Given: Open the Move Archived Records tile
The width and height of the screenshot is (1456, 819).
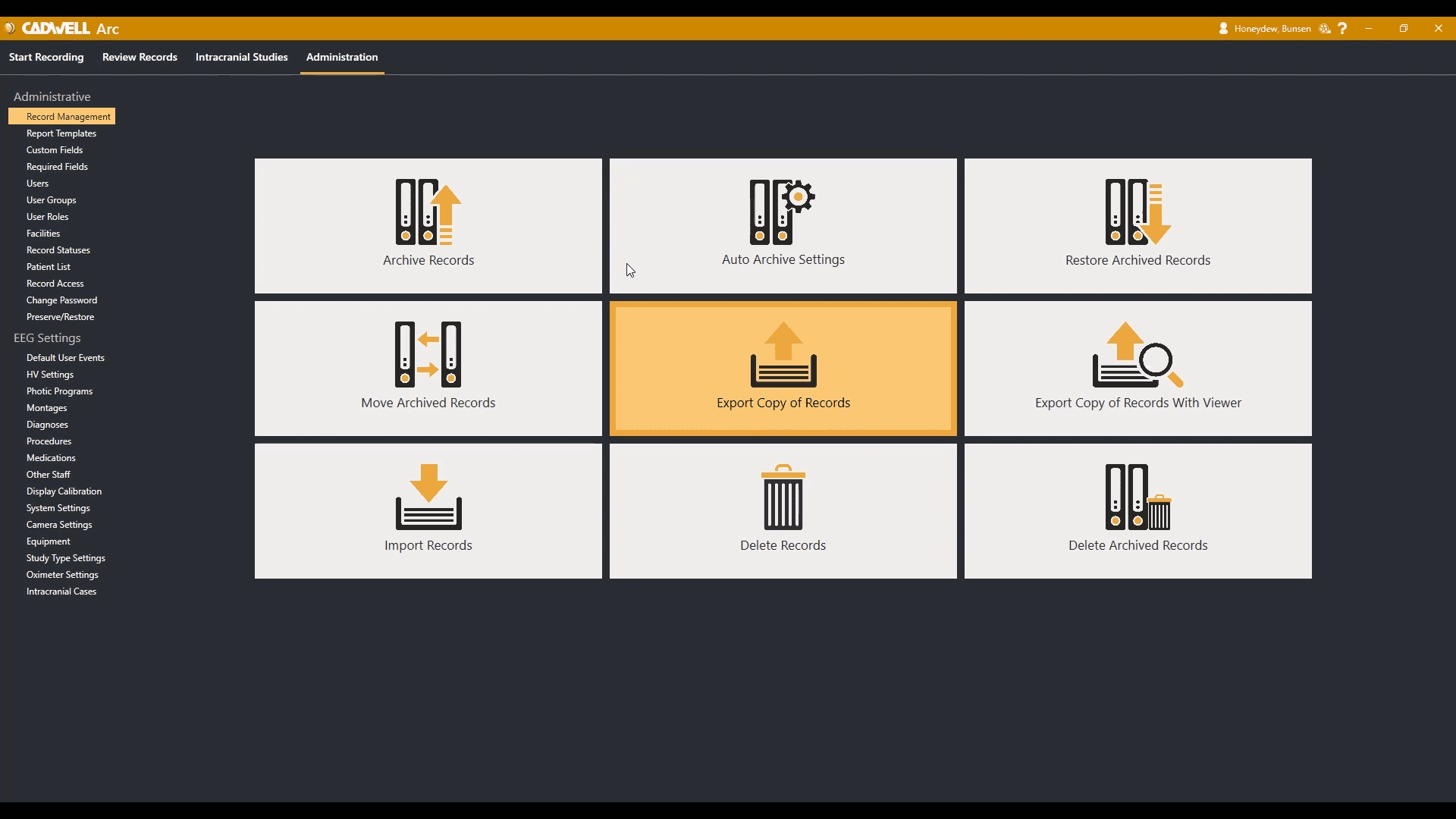Looking at the screenshot, I should pyautogui.click(x=428, y=369).
